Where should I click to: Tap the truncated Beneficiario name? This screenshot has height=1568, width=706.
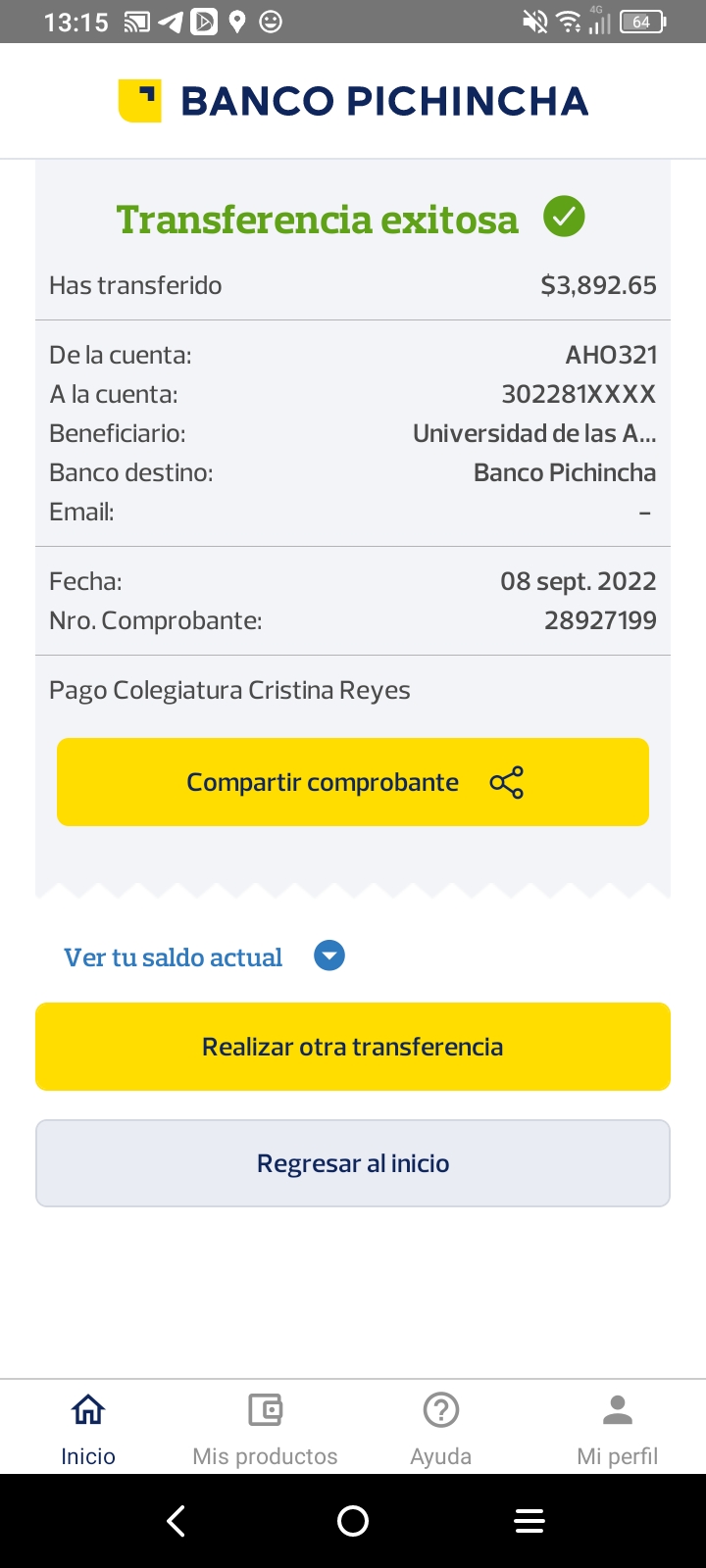pos(534,433)
